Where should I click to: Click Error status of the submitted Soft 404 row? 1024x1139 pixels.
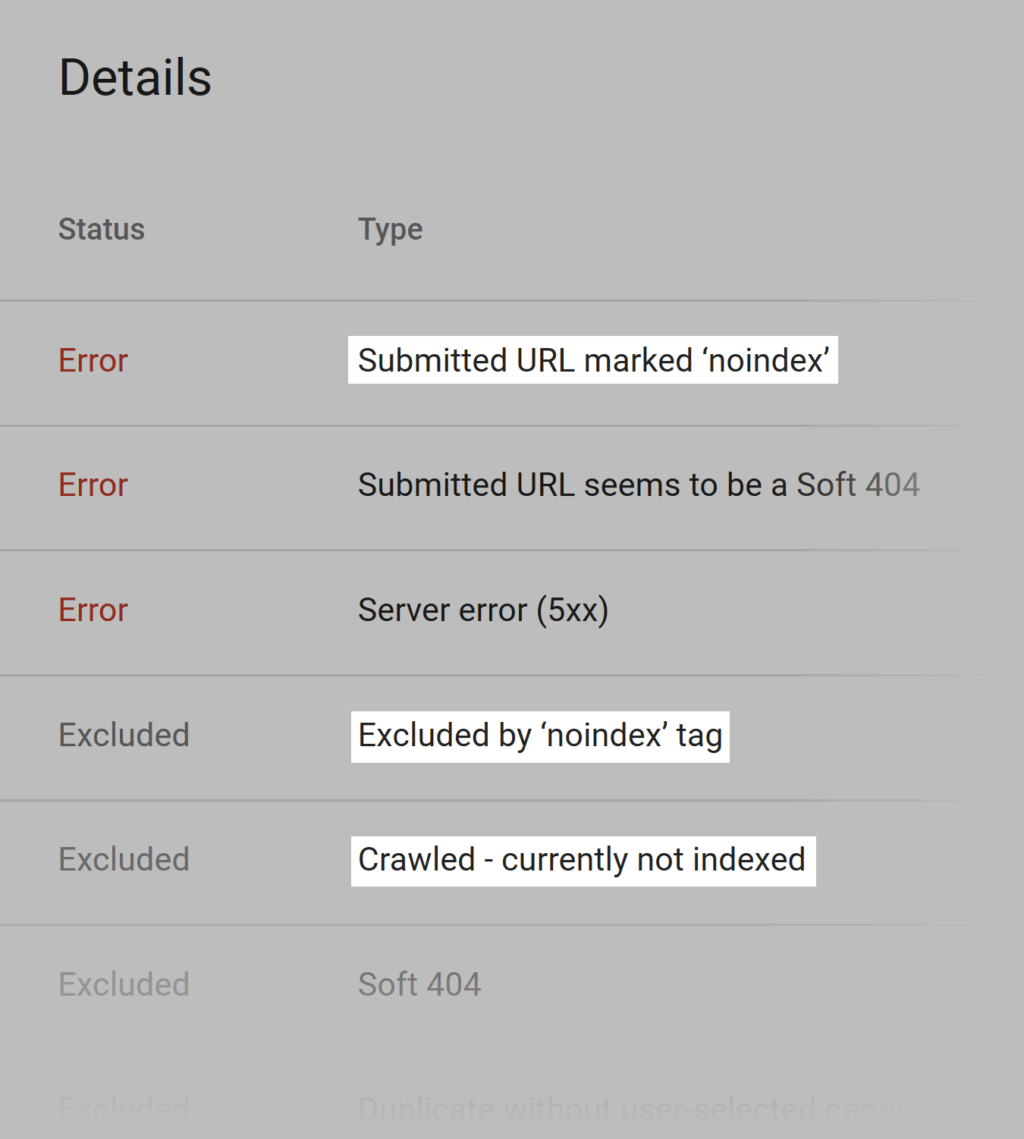point(93,485)
